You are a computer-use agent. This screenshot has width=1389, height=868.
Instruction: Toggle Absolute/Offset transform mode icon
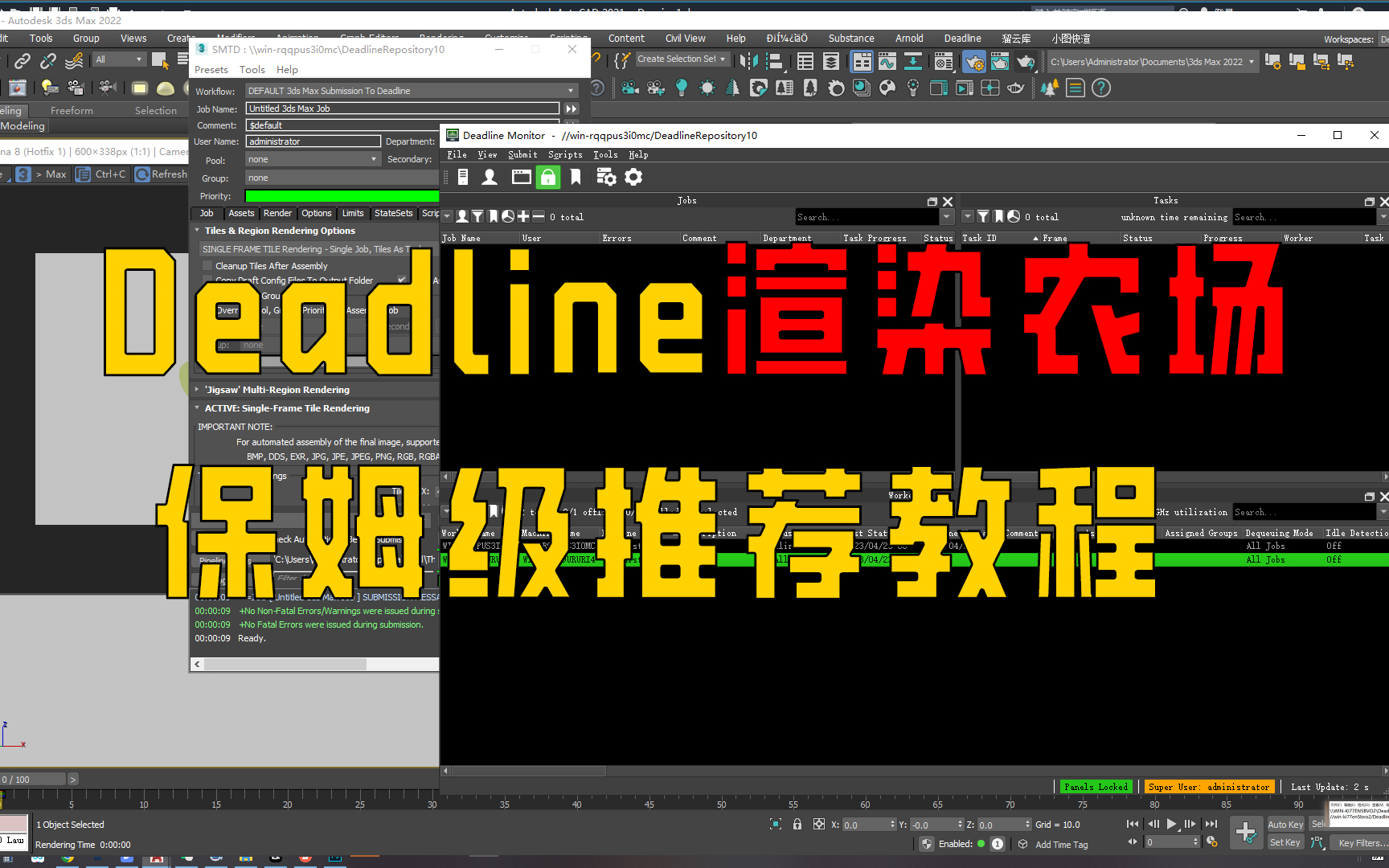(819, 824)
